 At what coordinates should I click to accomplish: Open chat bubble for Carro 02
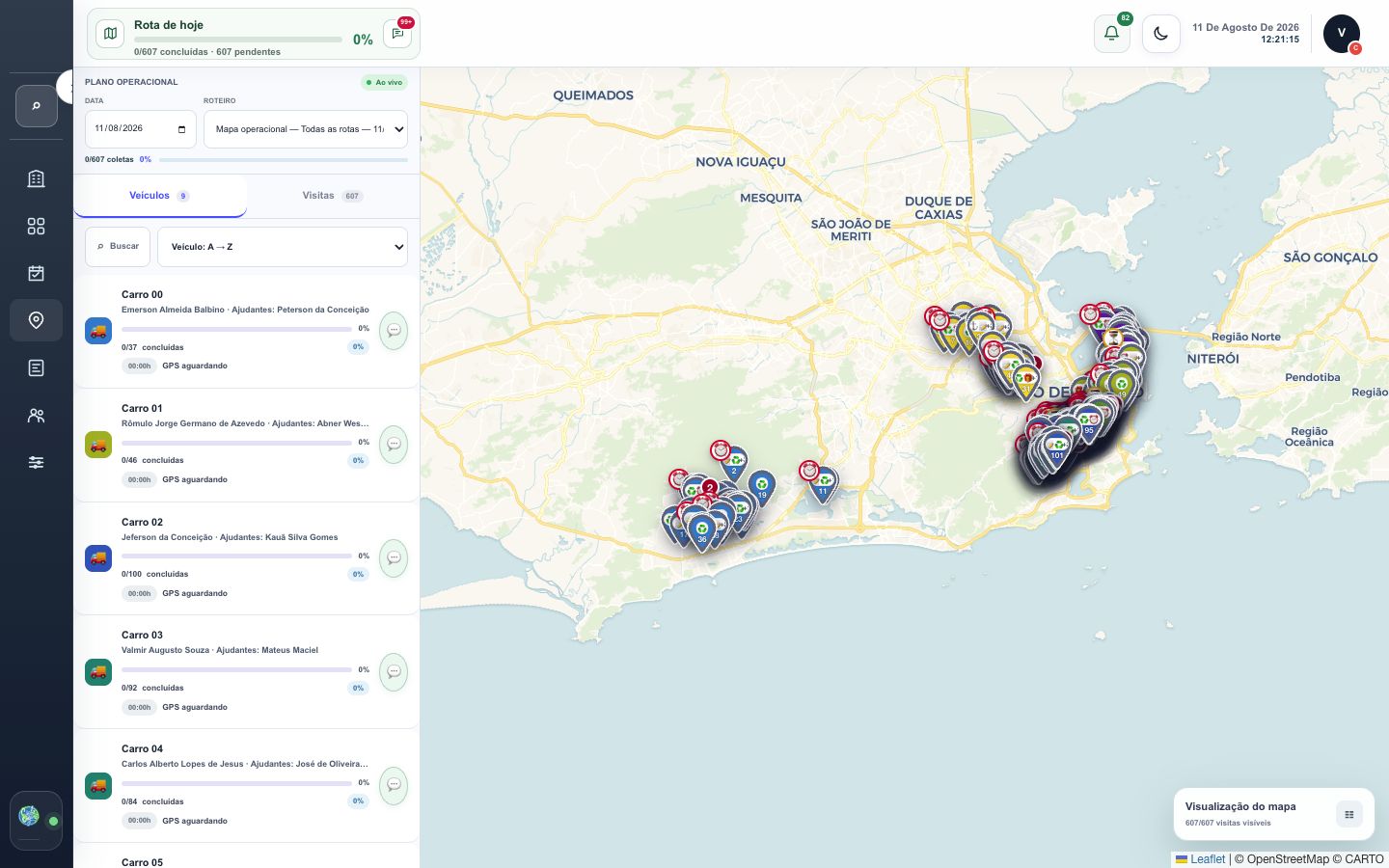pyautogui.click(x=394, y=558)
